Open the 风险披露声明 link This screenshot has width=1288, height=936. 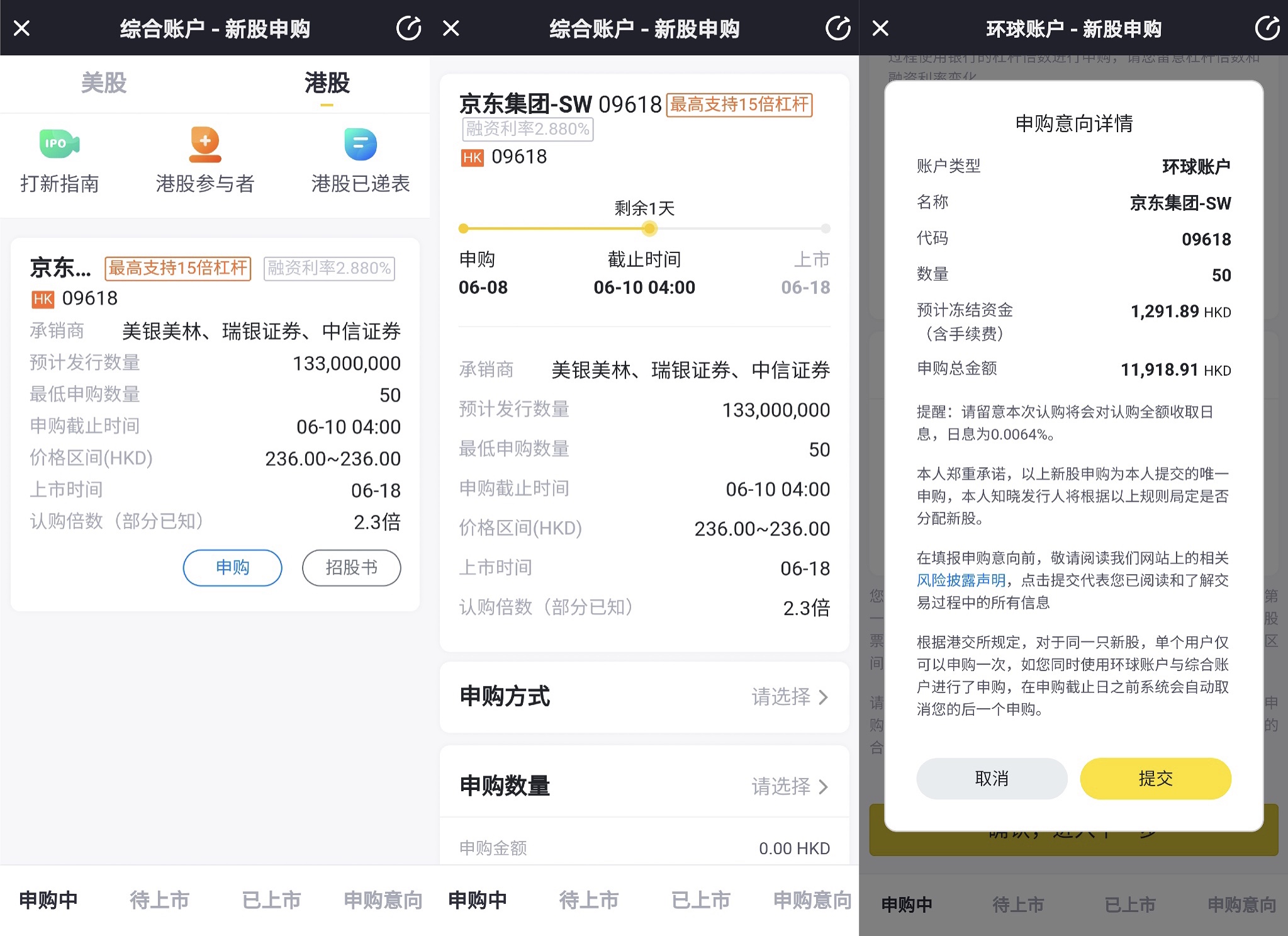tap(961, 580)
